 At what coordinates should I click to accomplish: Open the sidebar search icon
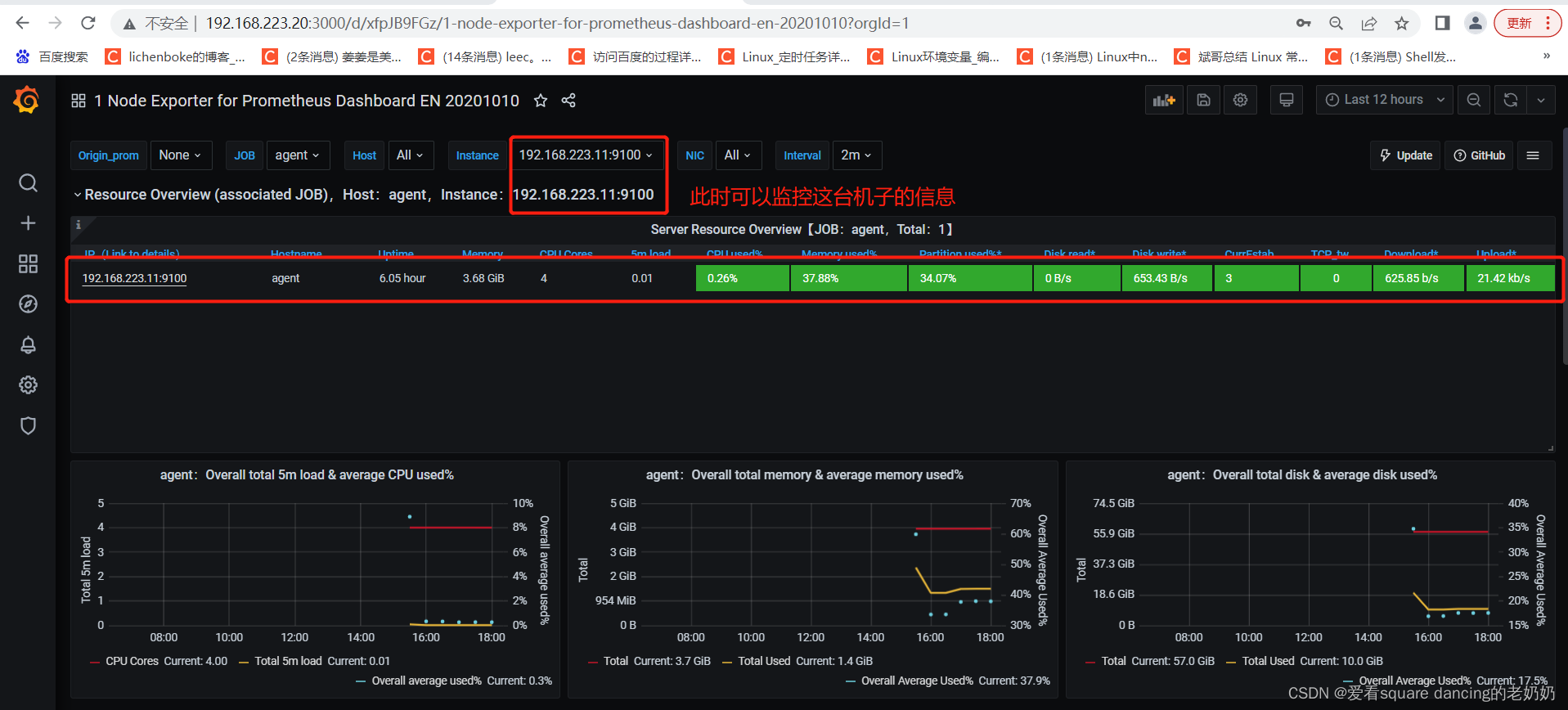(x=28, y=182)
